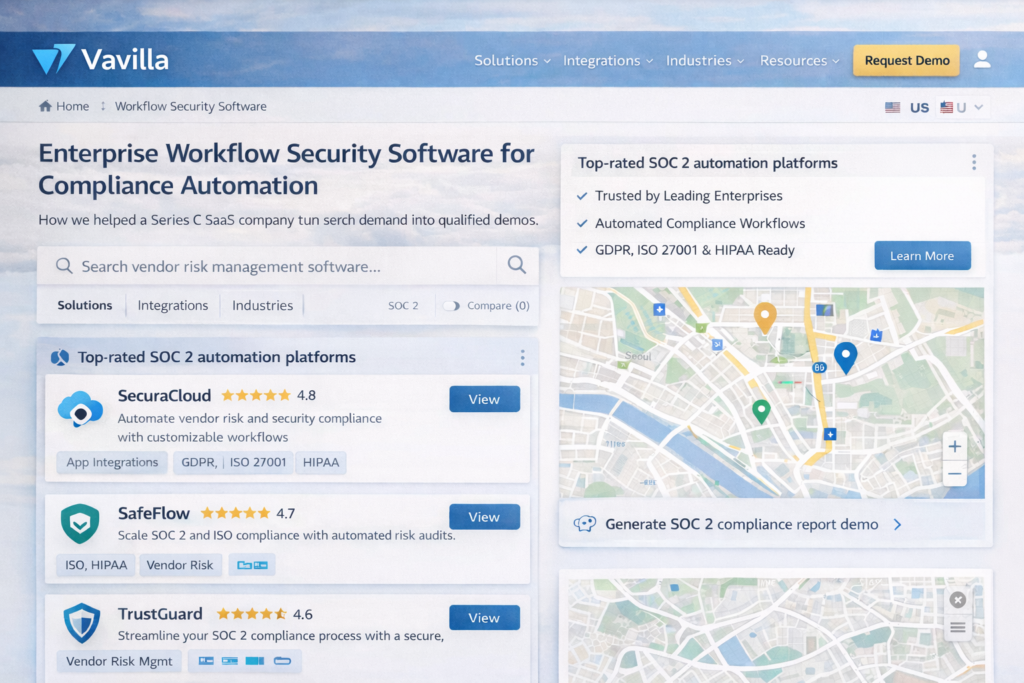The image size is (1024, 683).
Task: Close the lower map overlay
Action: click(x=957, y=600)
